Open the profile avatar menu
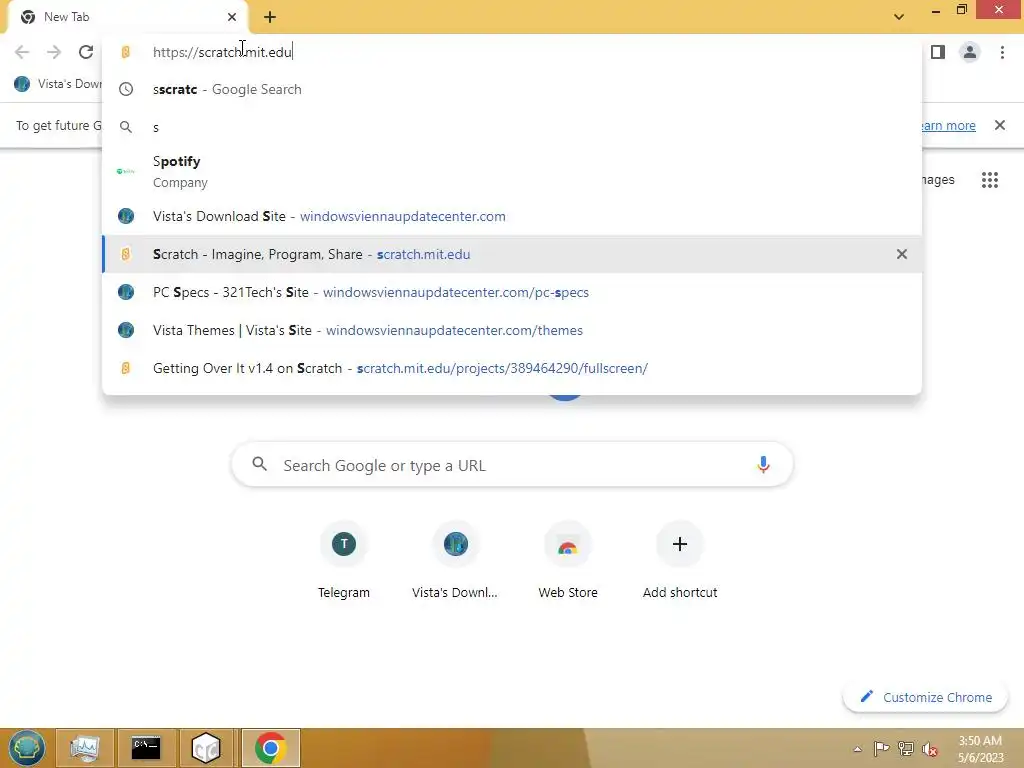1024x768 pixels. click(970, 52)
